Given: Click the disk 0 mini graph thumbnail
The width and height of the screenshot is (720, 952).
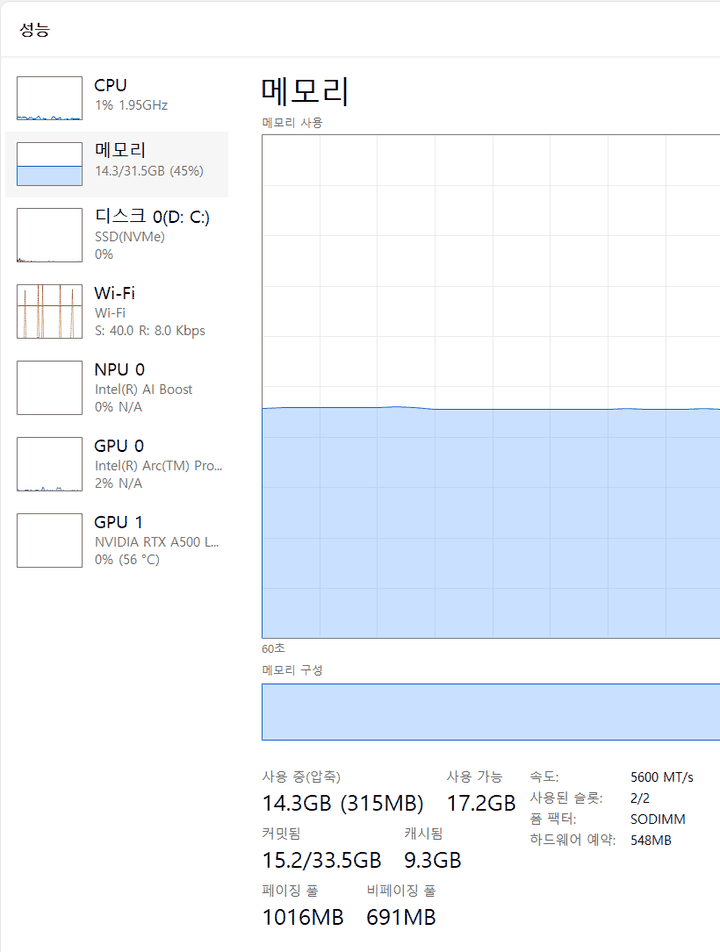Looking at the screenshot, I should (x=49, y=235).
